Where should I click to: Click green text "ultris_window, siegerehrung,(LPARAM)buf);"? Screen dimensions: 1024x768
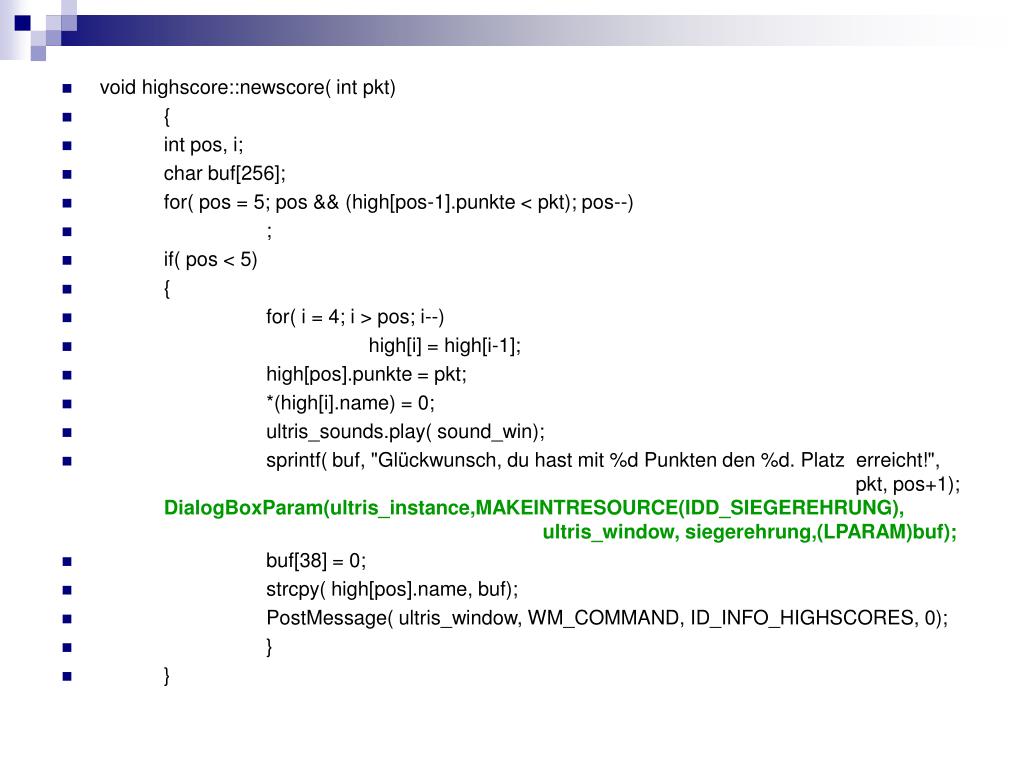point(750,532)
